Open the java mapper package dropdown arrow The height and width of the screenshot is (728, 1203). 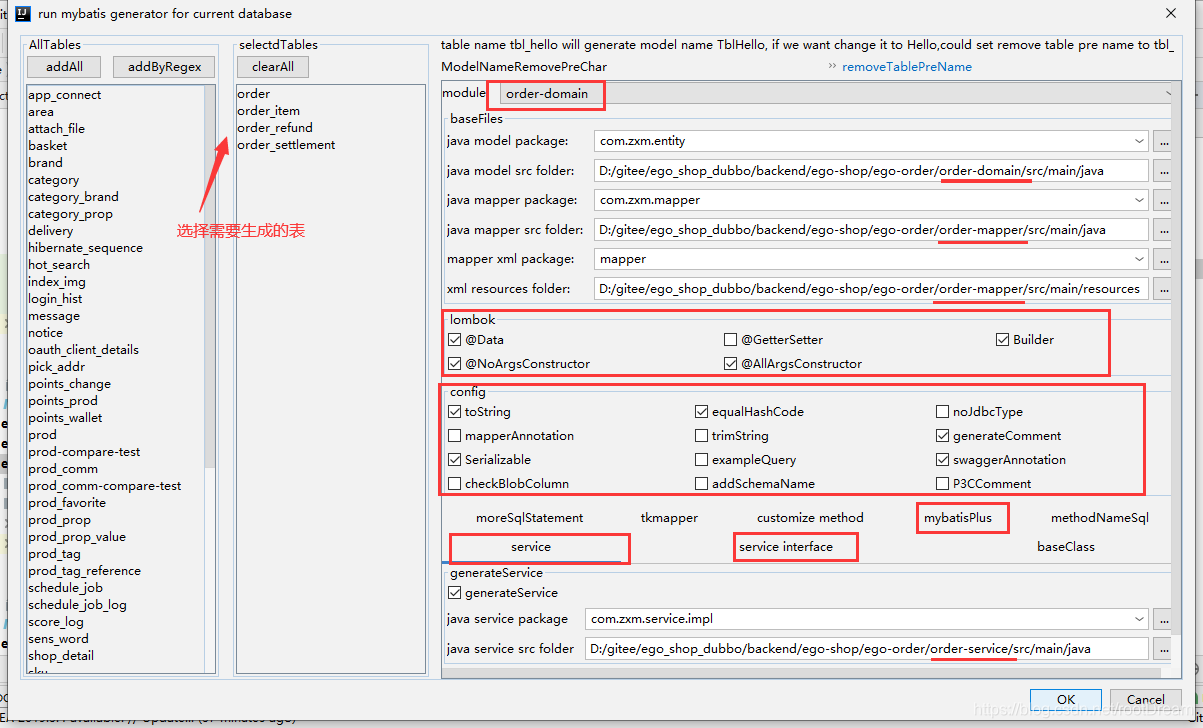(x=1139, y=200)
